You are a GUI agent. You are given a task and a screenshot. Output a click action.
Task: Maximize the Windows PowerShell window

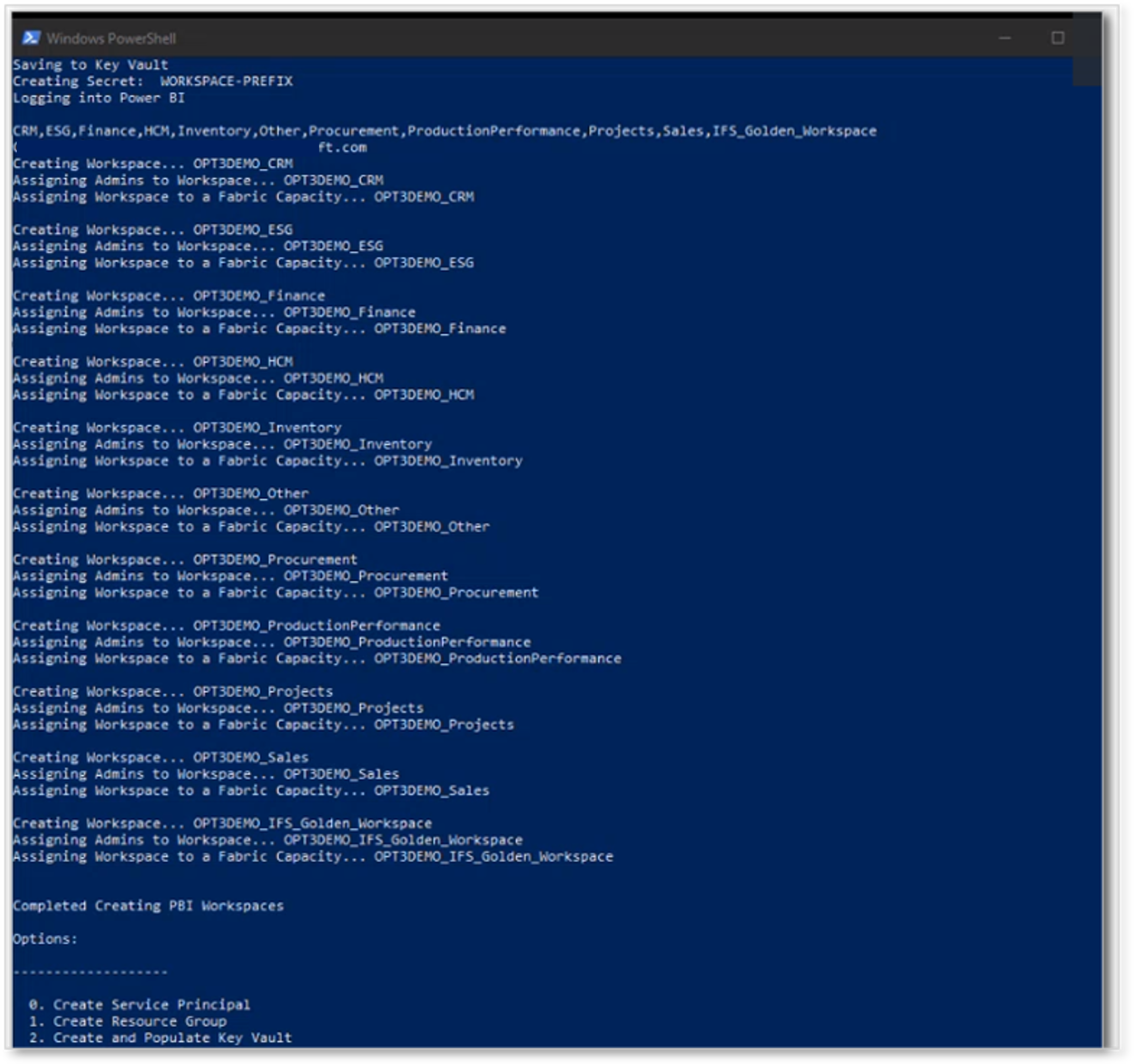tap(1058, 38)
